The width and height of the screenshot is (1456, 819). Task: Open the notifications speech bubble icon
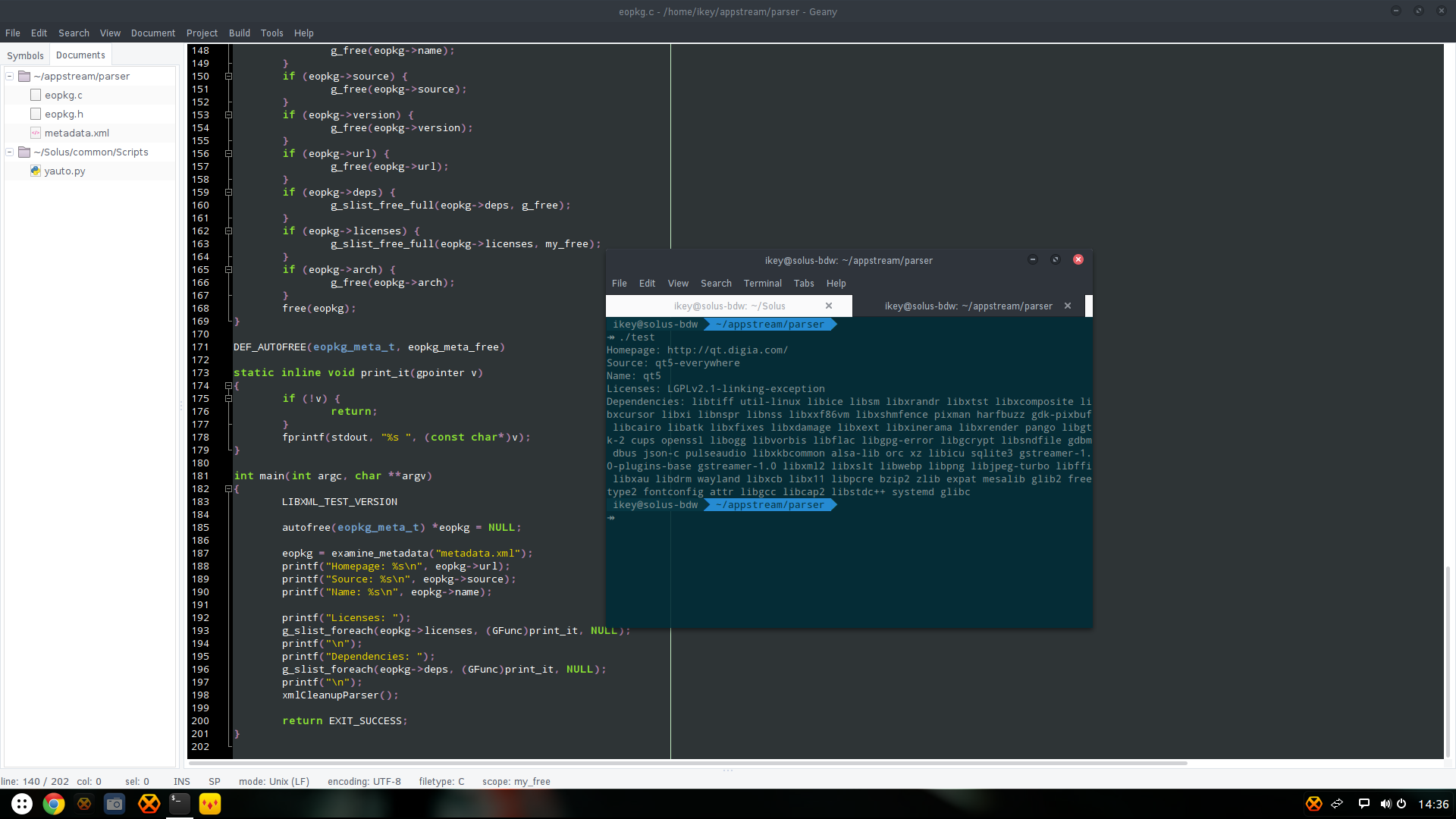(x=1364, y=804)
